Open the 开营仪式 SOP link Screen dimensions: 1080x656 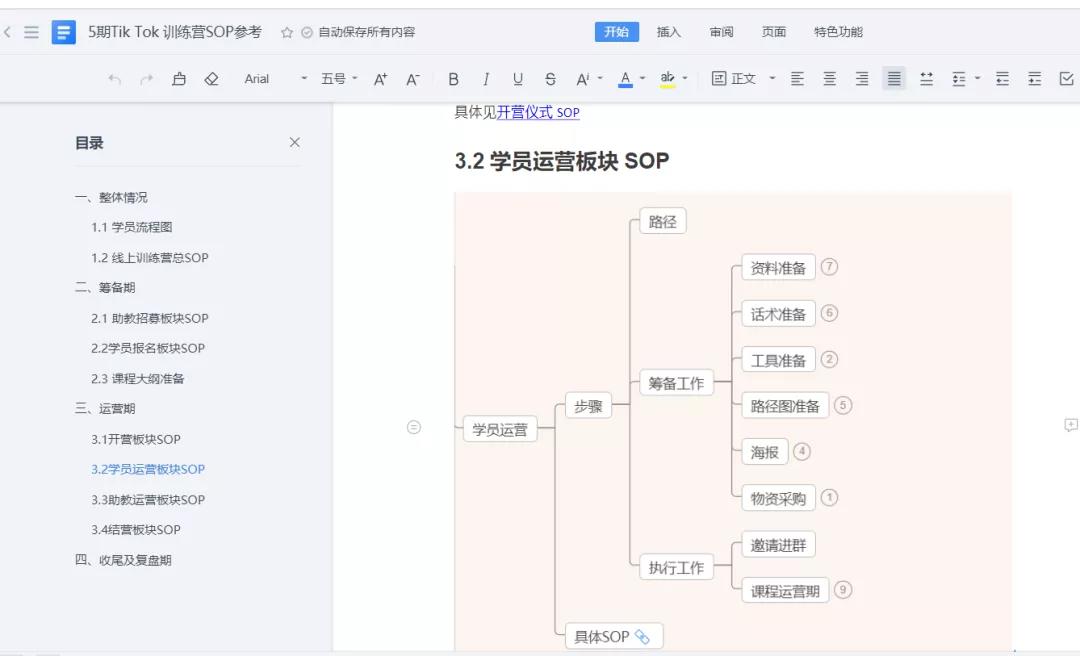(x=538, y=113)
